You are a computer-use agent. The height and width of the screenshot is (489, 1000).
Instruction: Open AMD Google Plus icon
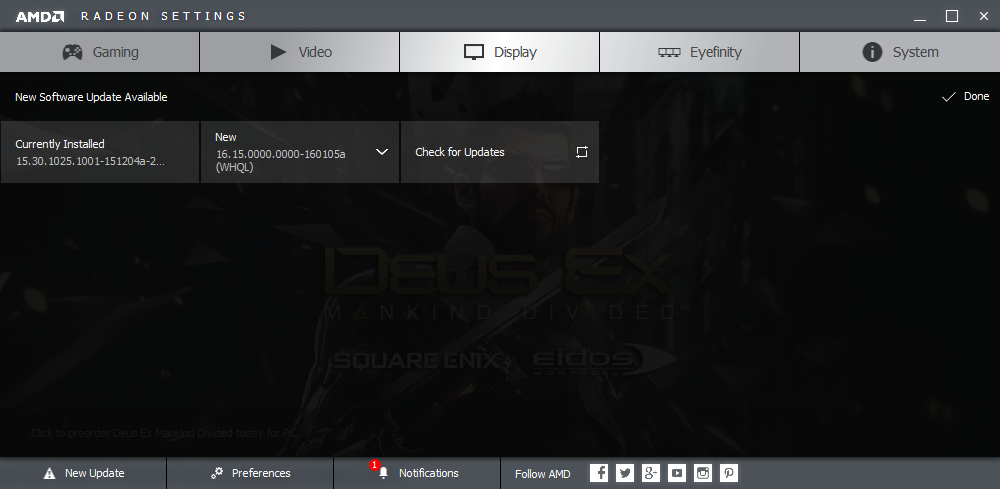point(651,473)
